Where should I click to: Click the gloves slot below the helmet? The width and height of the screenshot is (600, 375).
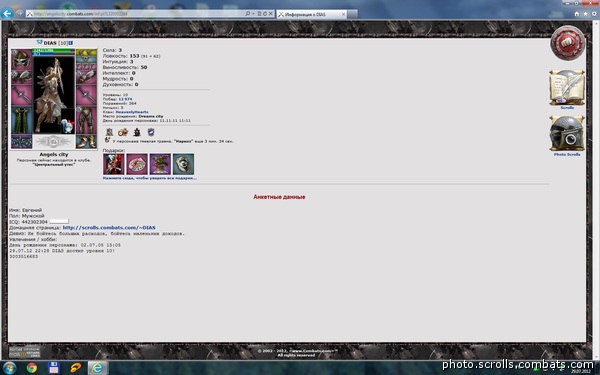(21, 77)
